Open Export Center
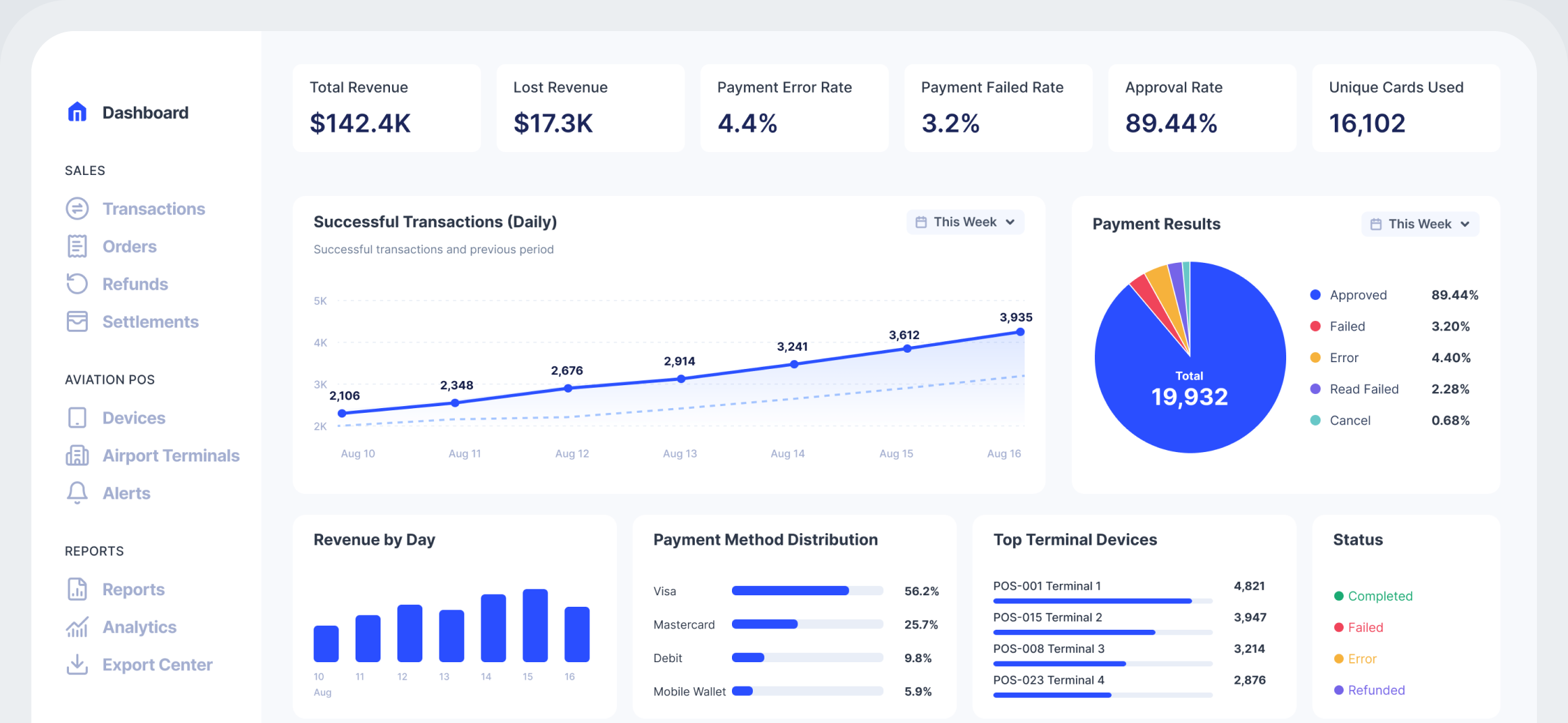1568x723 pixels. point(157,665)
